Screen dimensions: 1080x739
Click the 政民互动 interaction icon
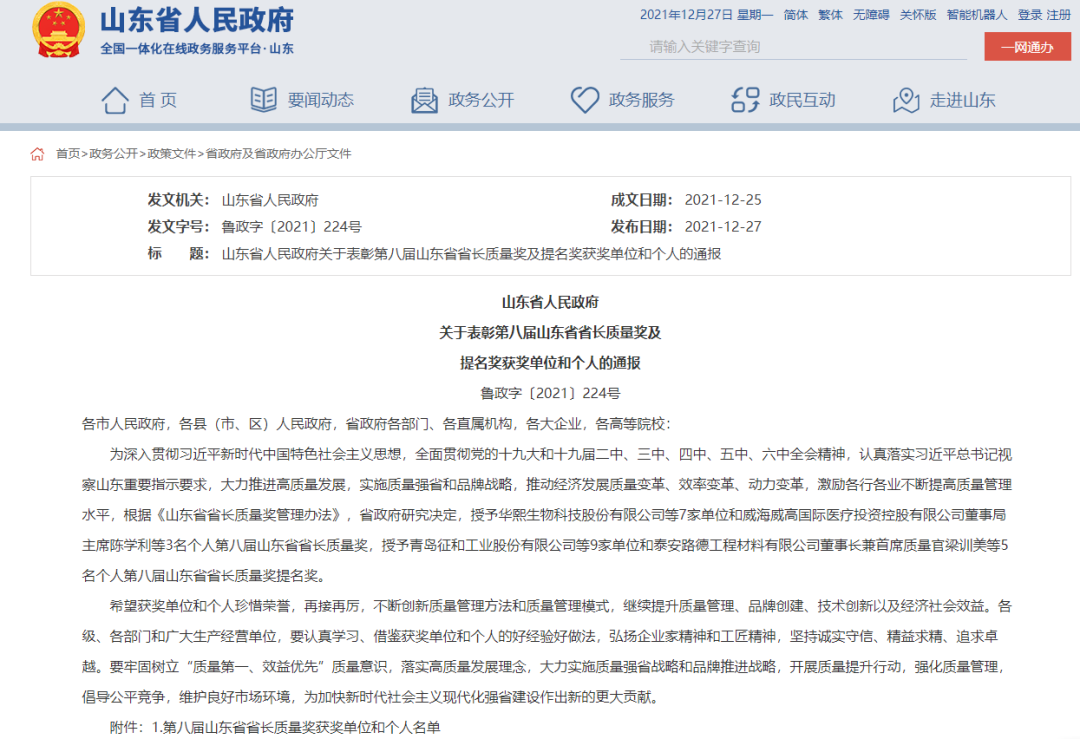coord(745,100)
